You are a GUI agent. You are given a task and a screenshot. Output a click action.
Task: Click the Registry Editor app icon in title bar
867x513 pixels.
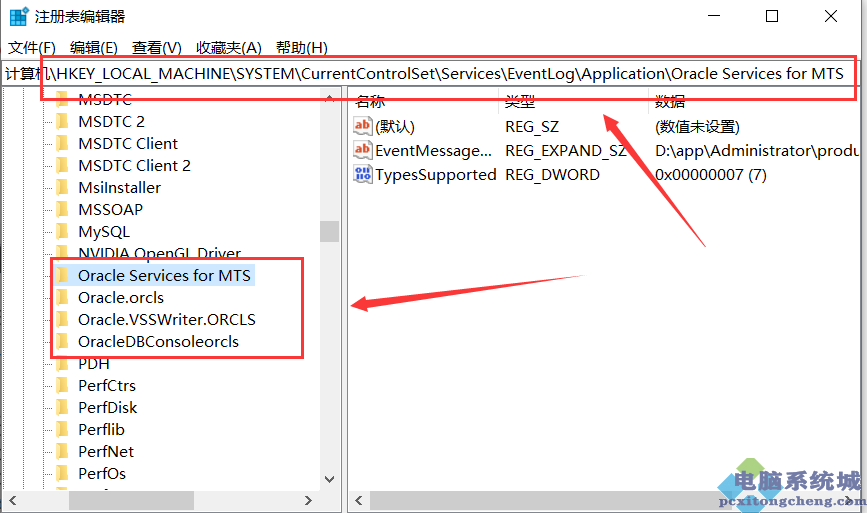tap(18, 17)
